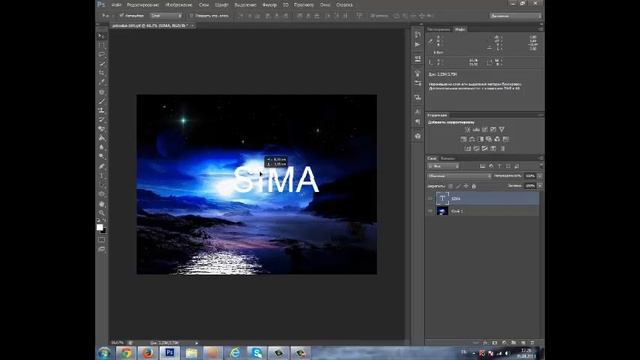
Task: Open the Fill slider arrow
Action: [x=540, y=186]
